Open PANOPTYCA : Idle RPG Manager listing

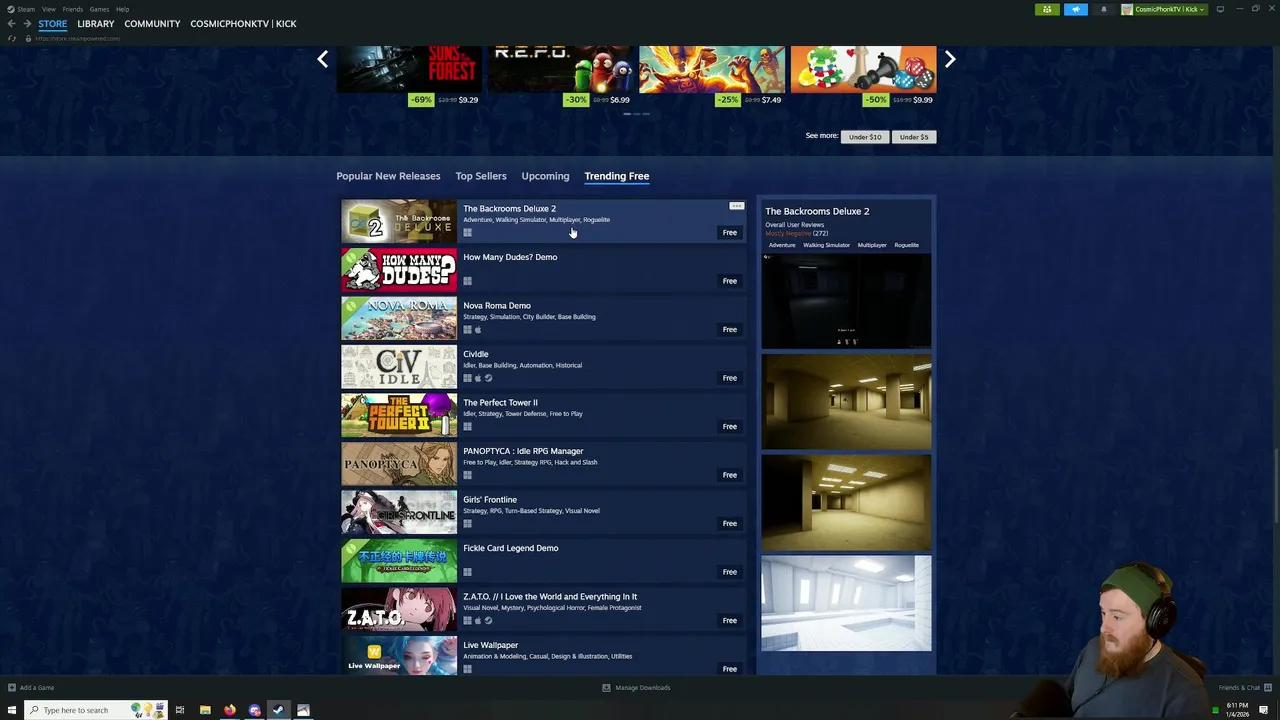[x=544, y=464]
